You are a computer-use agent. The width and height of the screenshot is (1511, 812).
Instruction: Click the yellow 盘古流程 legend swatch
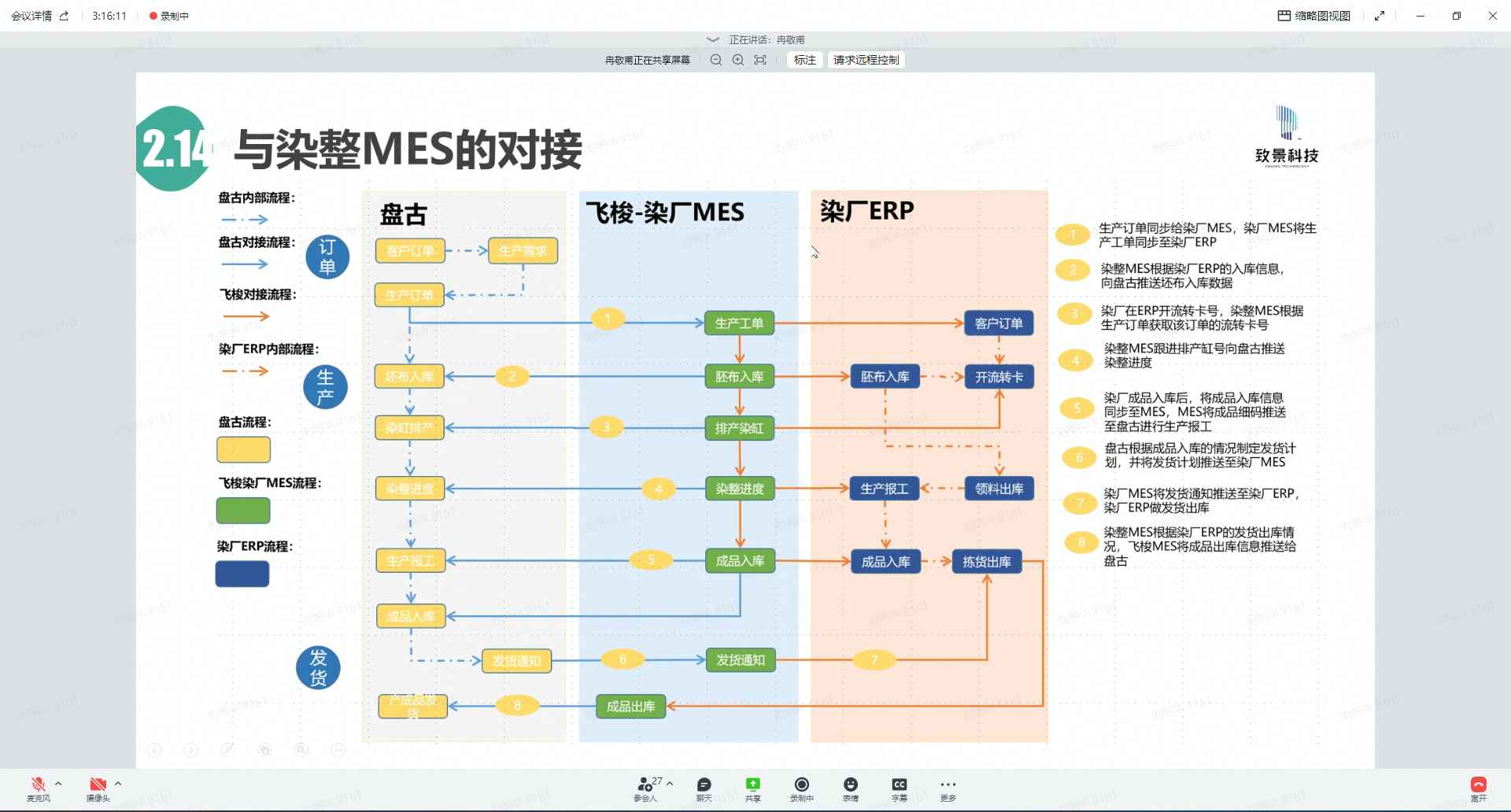[x=244, y=450]
